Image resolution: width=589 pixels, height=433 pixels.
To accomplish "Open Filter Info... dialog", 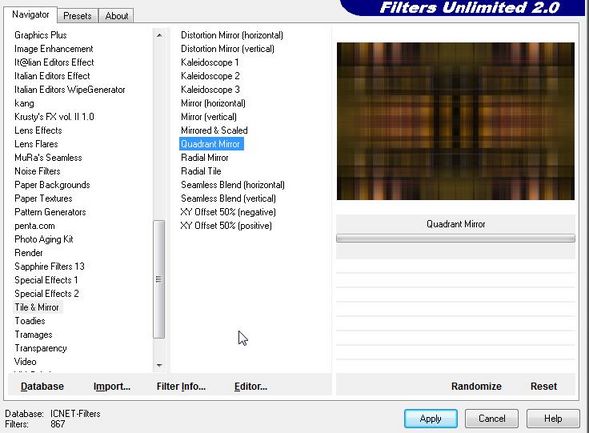I will pyautogui.click(x=181, y=386).
